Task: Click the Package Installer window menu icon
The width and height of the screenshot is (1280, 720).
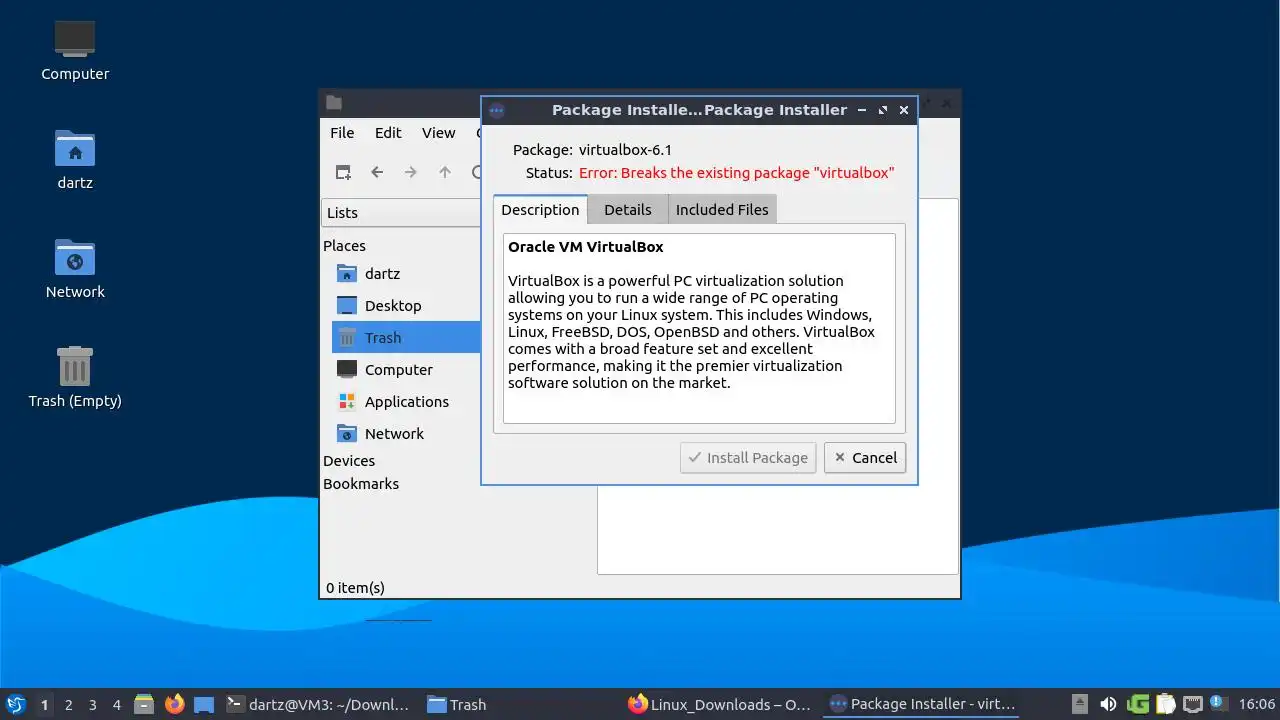Action: pyautogui.click(x=497, y=110)
